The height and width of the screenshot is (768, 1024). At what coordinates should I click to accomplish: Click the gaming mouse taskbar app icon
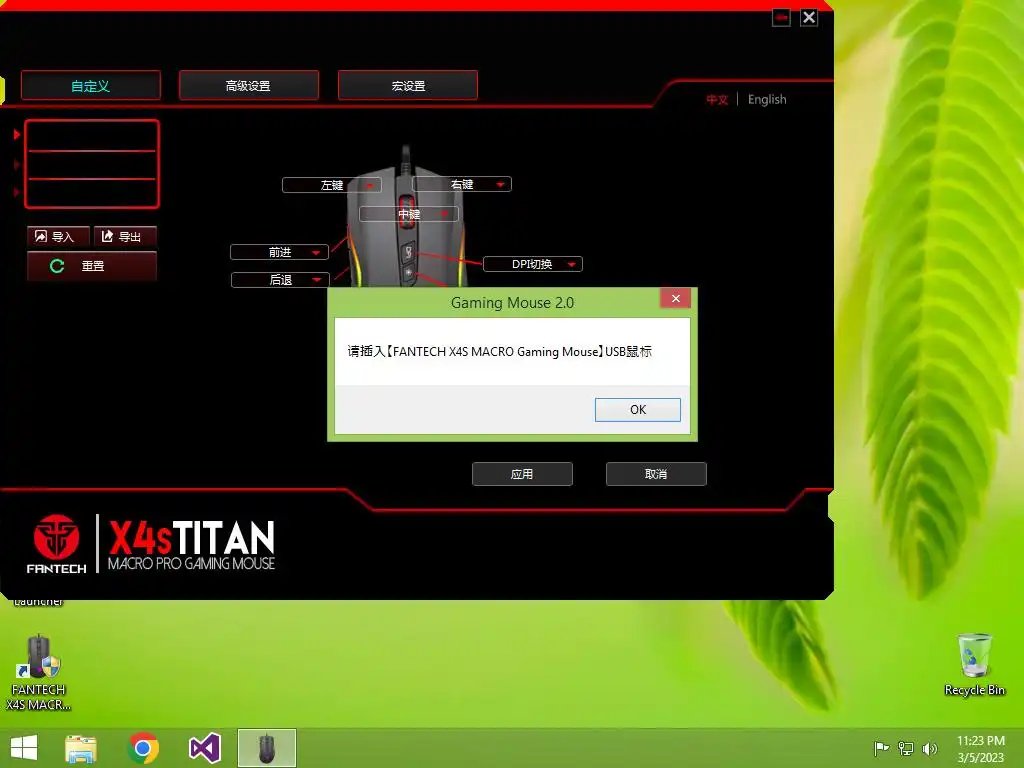tap(266, 748)
